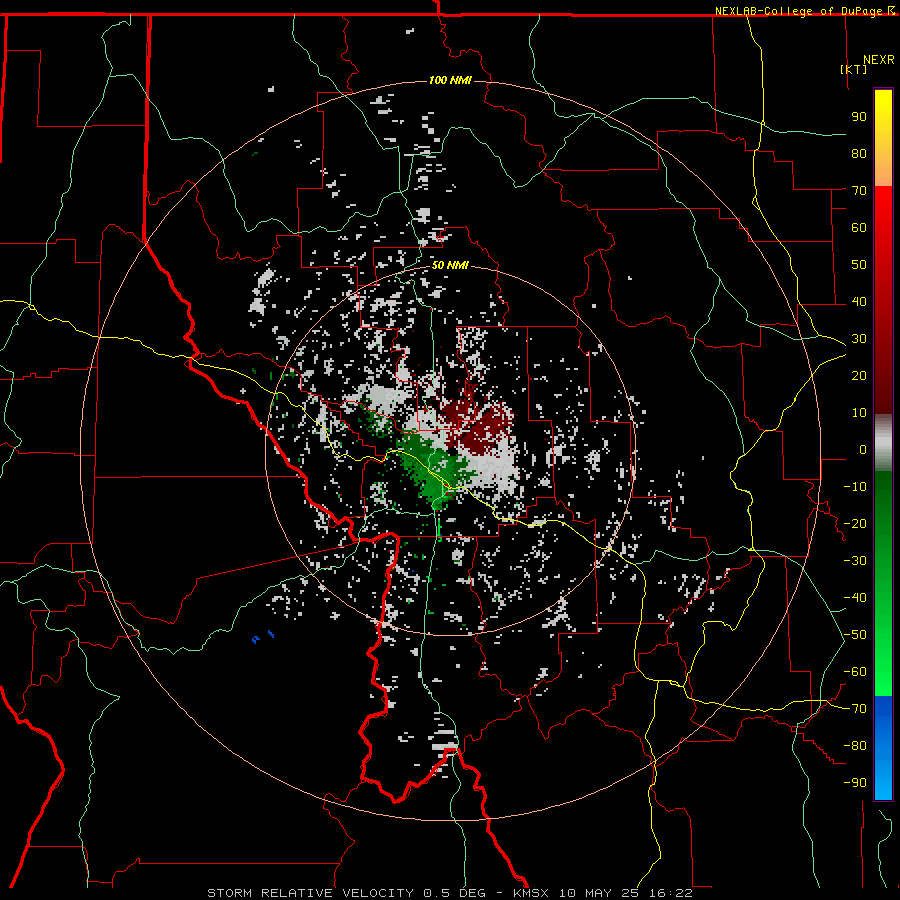Click the 60 value on velocity scale
The height and width of the screenshot is (900, 900).
pyautogui.click(x=859, y=227)
